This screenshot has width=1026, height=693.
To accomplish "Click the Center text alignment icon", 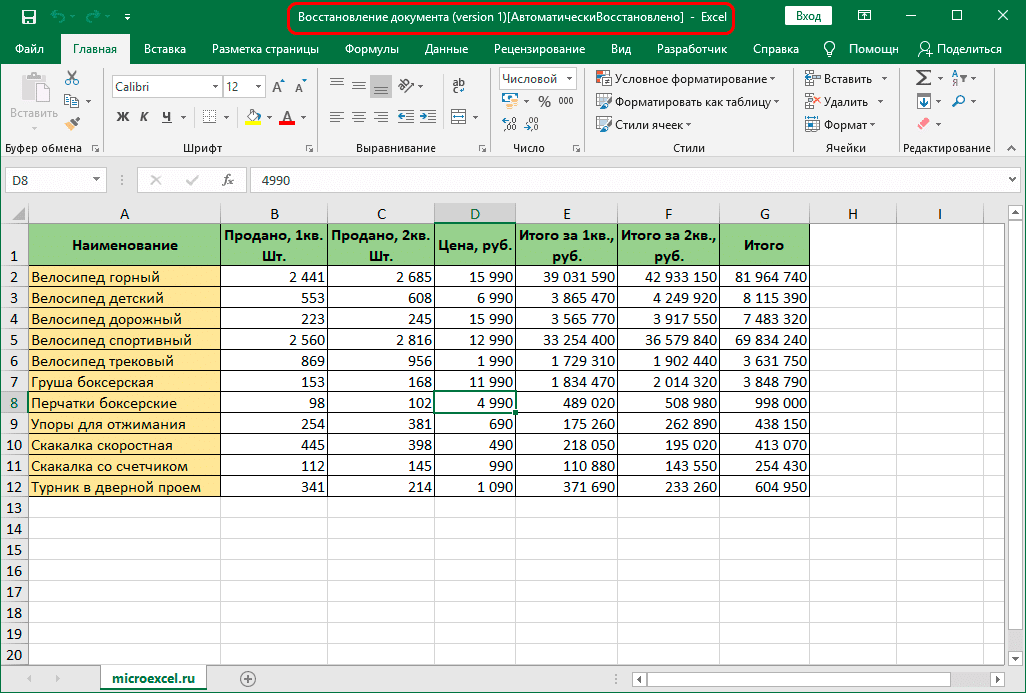I will (358, 117).
